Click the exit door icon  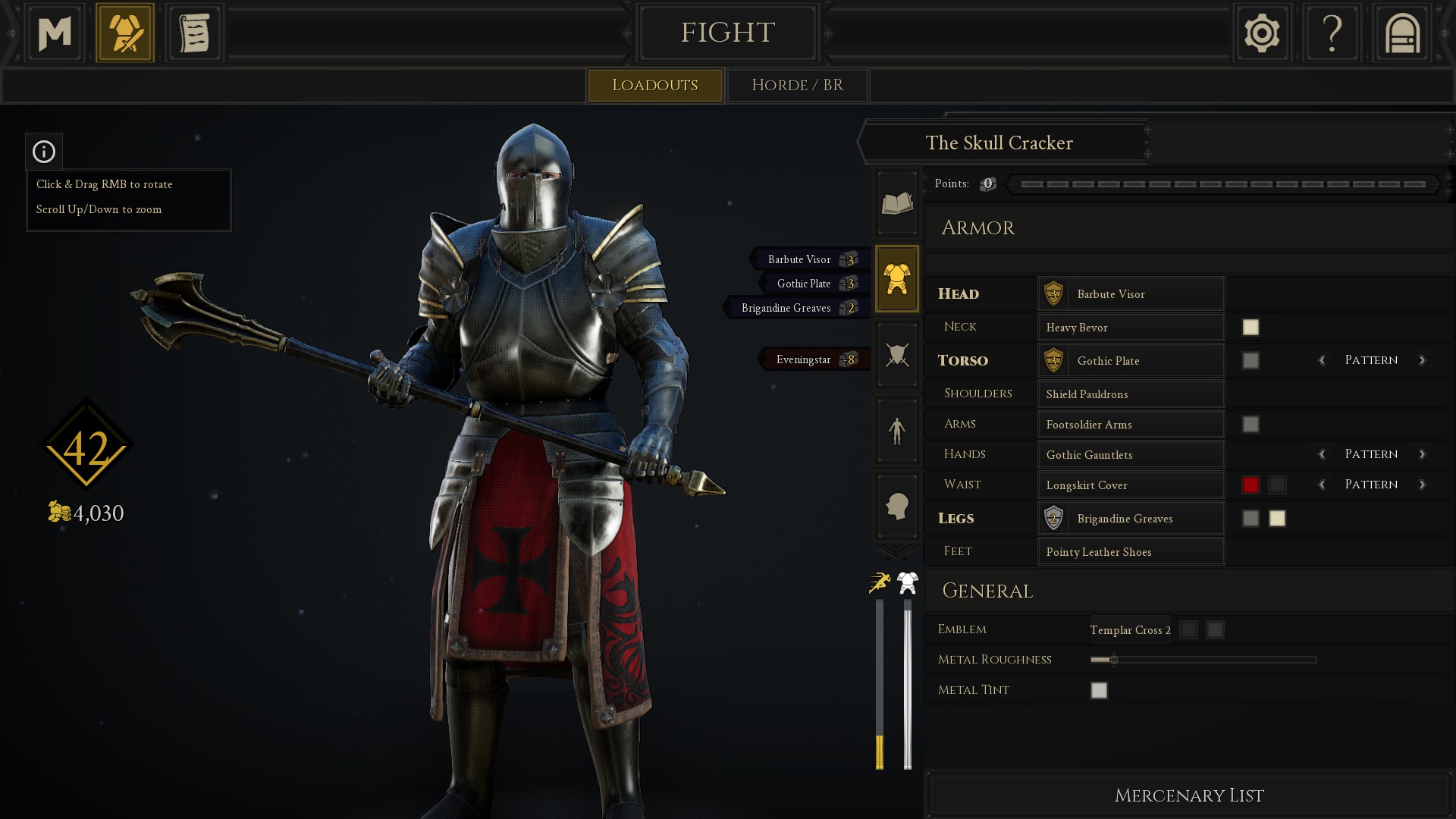[x=1402, y=33]
